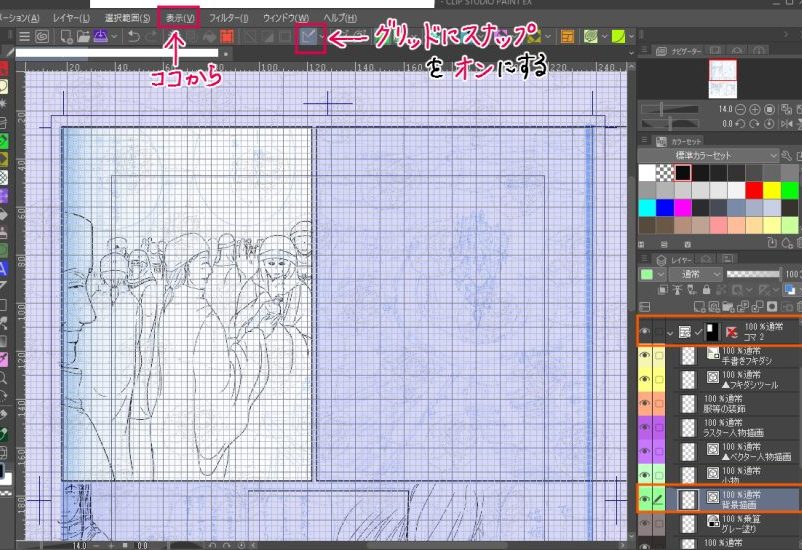802x550 pixels.
Task: Collapse the コマ 2 folder chevron
Action: tap(670, 333)
